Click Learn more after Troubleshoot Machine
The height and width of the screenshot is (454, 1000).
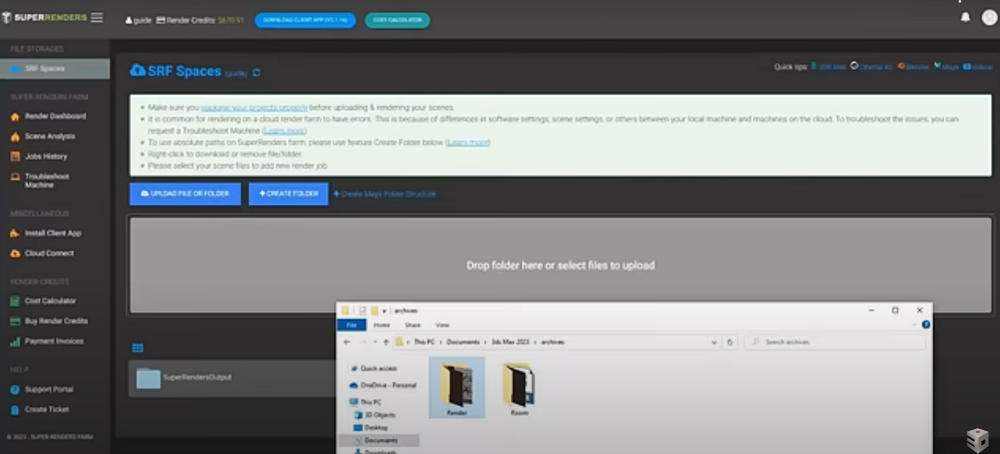(284, 131)
